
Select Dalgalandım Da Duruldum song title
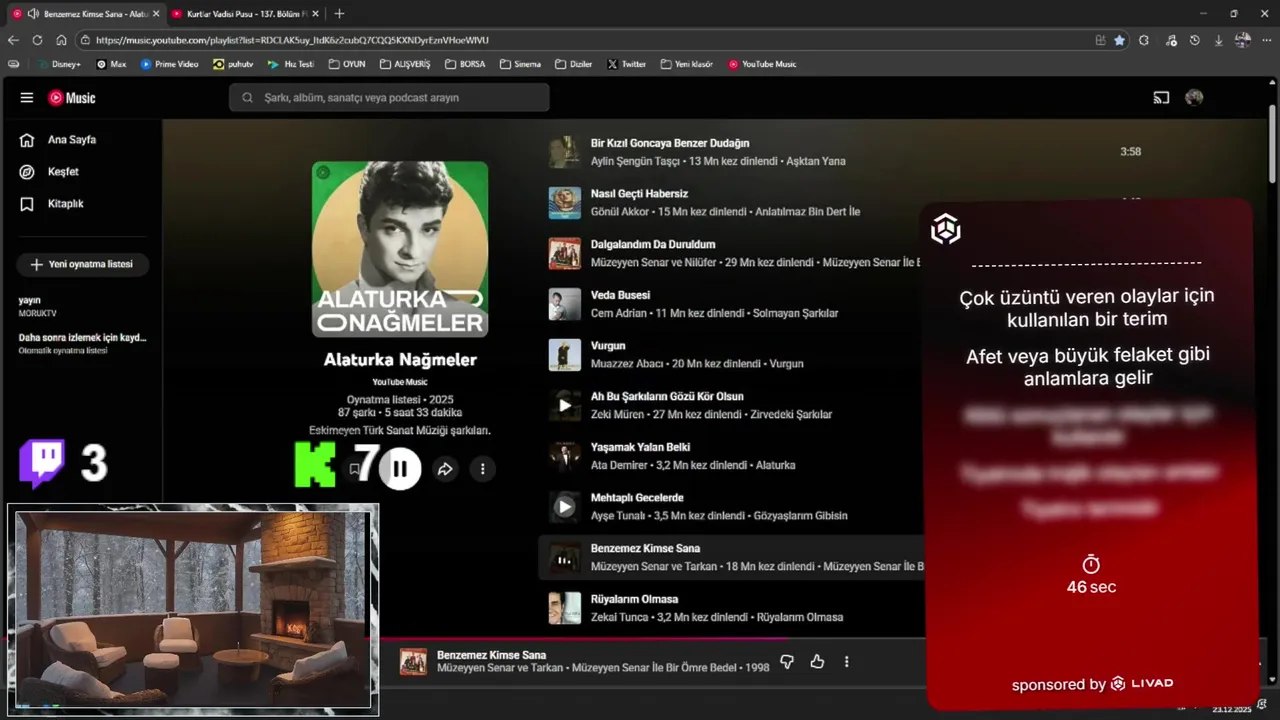(x=653, y=244)
